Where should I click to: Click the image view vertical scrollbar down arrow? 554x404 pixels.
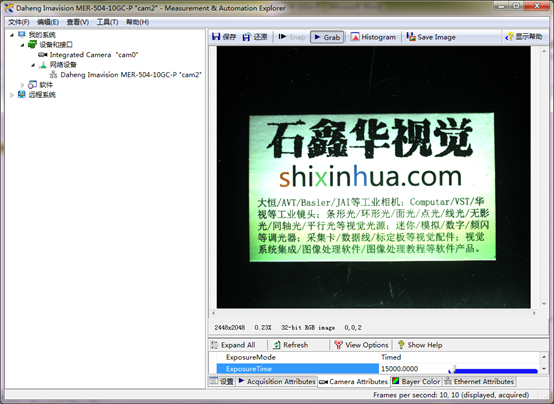click(544, 304)
